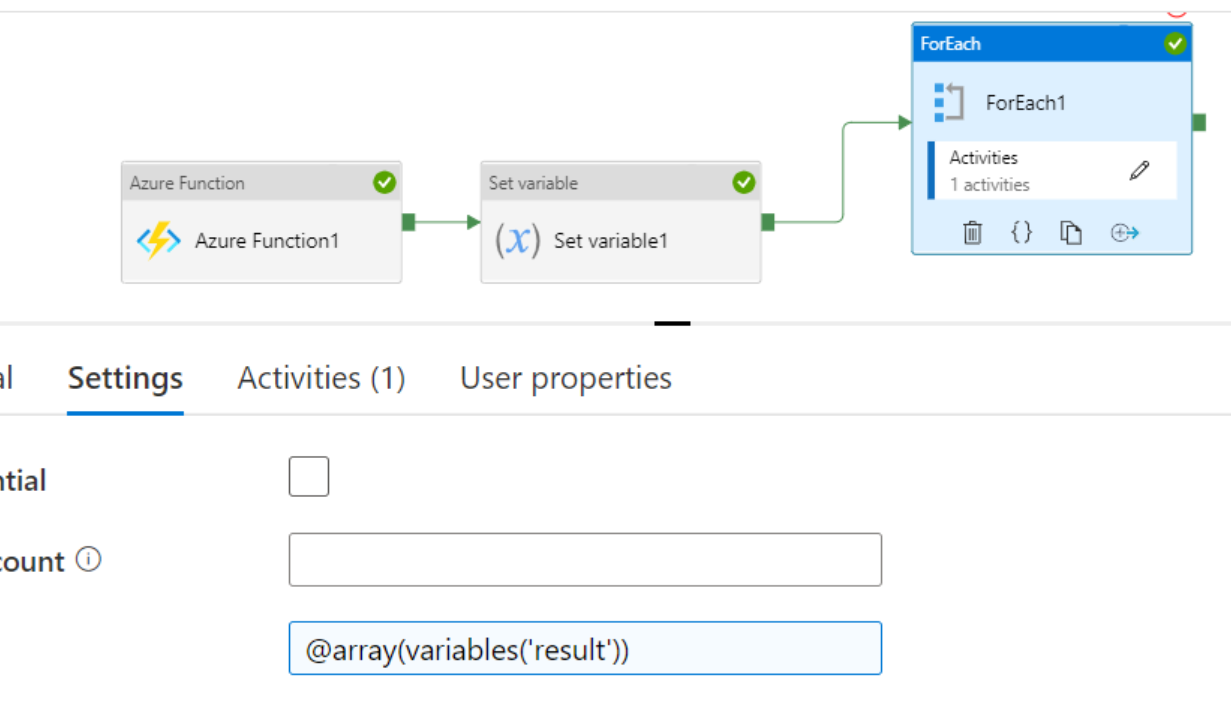Viewport: 1231px width, 706px height.
Task: Click the black panel resize handle
Action: (x=673, y=323)
